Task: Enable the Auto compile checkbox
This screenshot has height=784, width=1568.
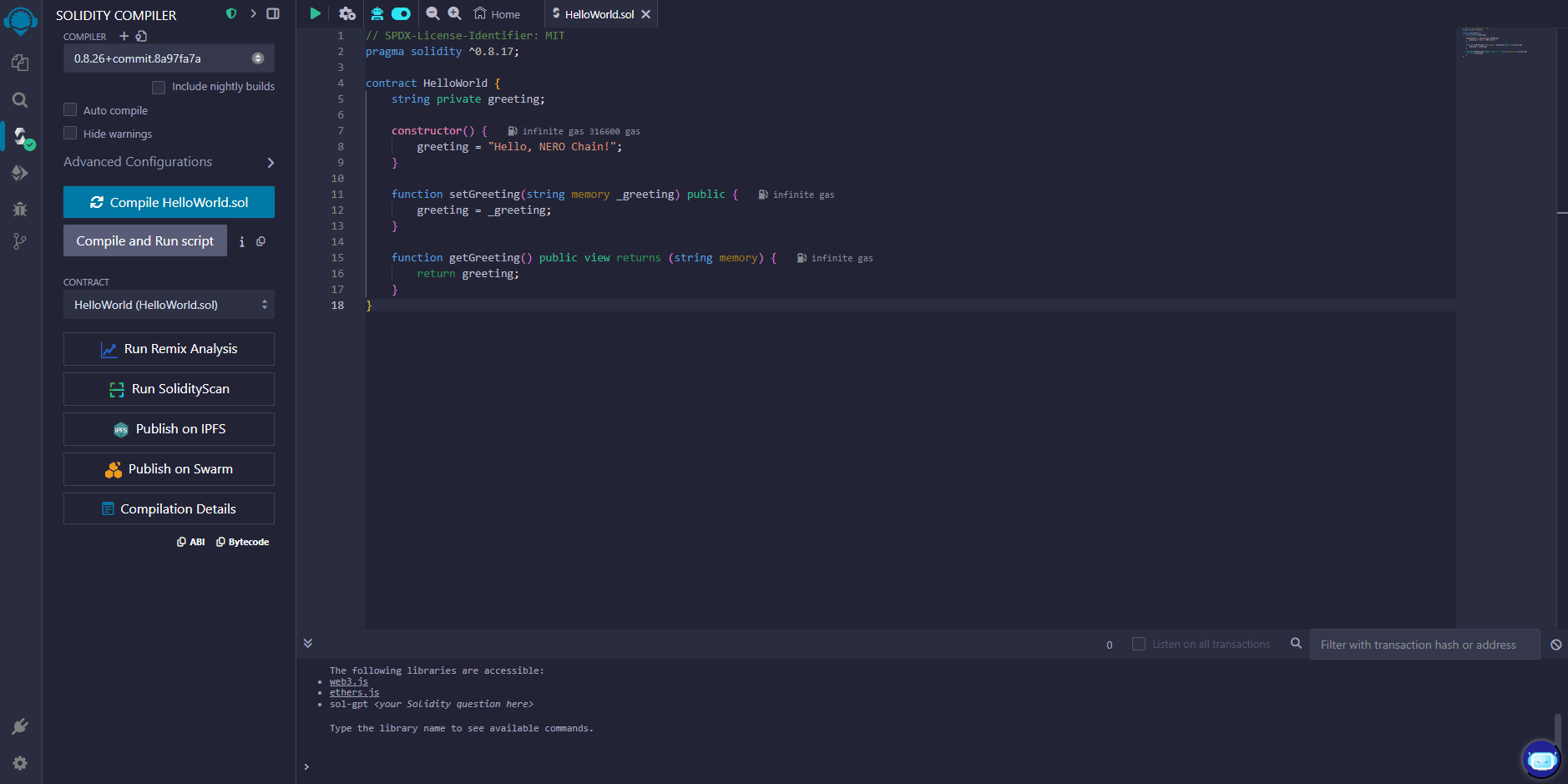Action: [x=70, y=110]
